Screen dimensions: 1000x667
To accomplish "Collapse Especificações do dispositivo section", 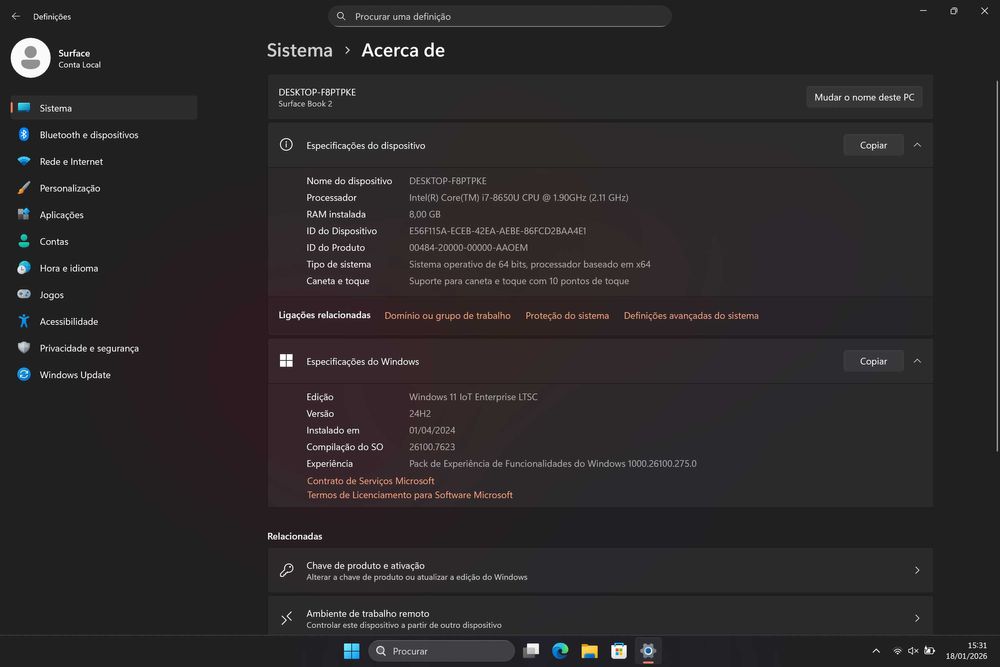I will click(917, 145).
